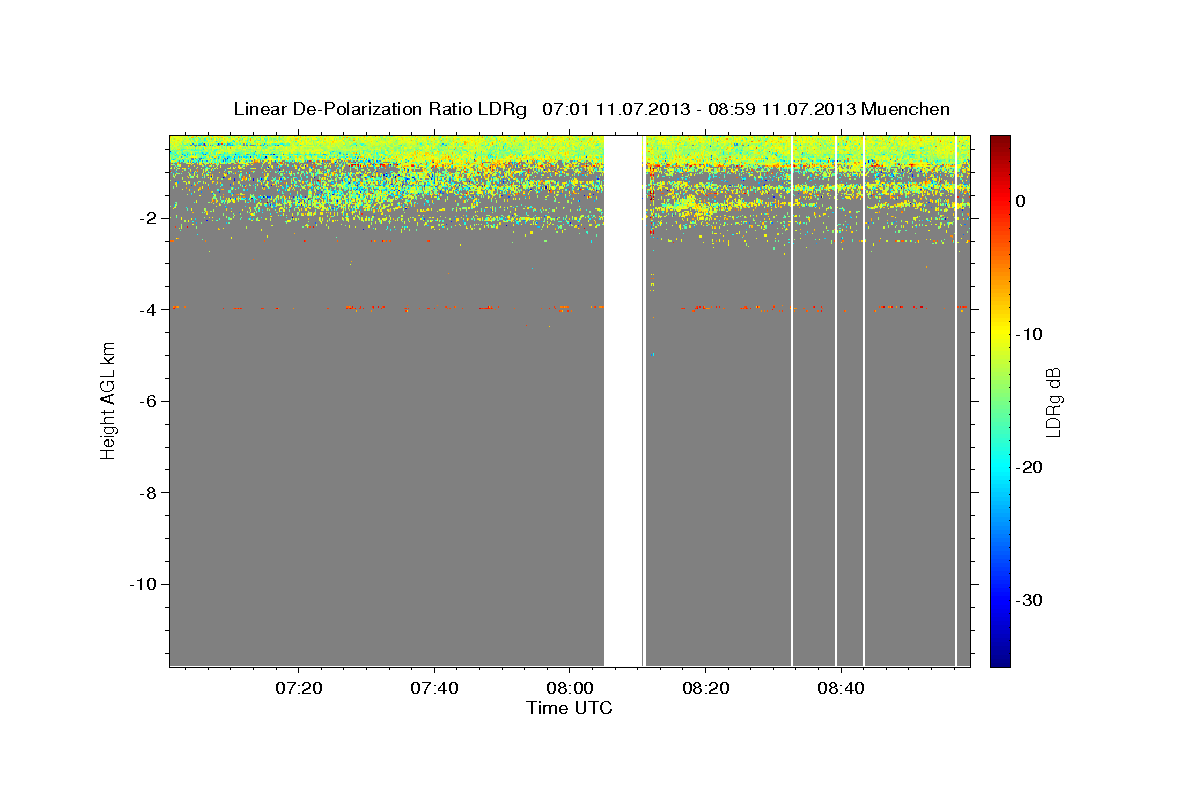1200x800 pixels.
Task: Click the 08:40 time tick label
Action: 841,688
